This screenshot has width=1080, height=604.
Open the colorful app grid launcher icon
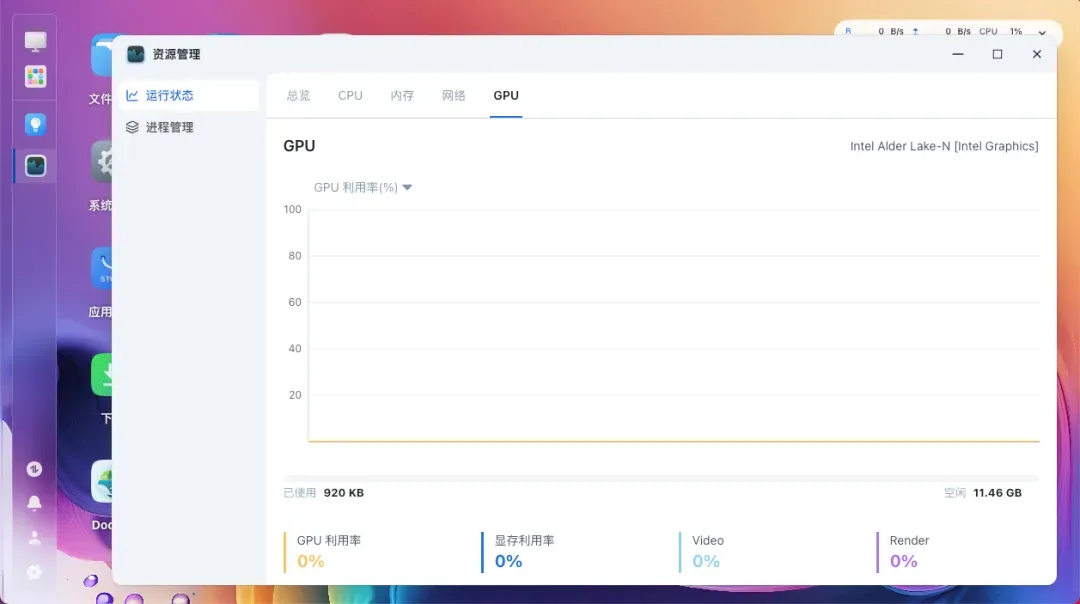(36, 77)
